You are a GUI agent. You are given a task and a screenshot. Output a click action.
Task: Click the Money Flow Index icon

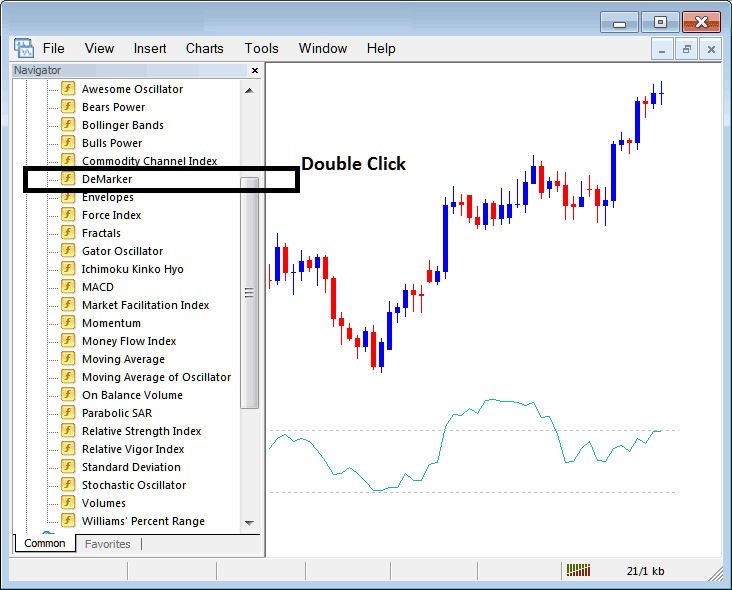68,340
